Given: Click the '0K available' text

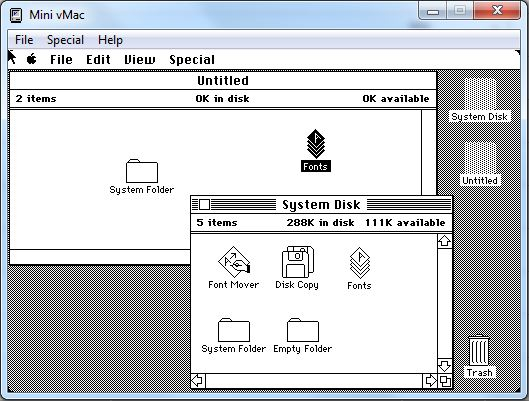Looking at the screenshot, I should click(x=396, y=98).
